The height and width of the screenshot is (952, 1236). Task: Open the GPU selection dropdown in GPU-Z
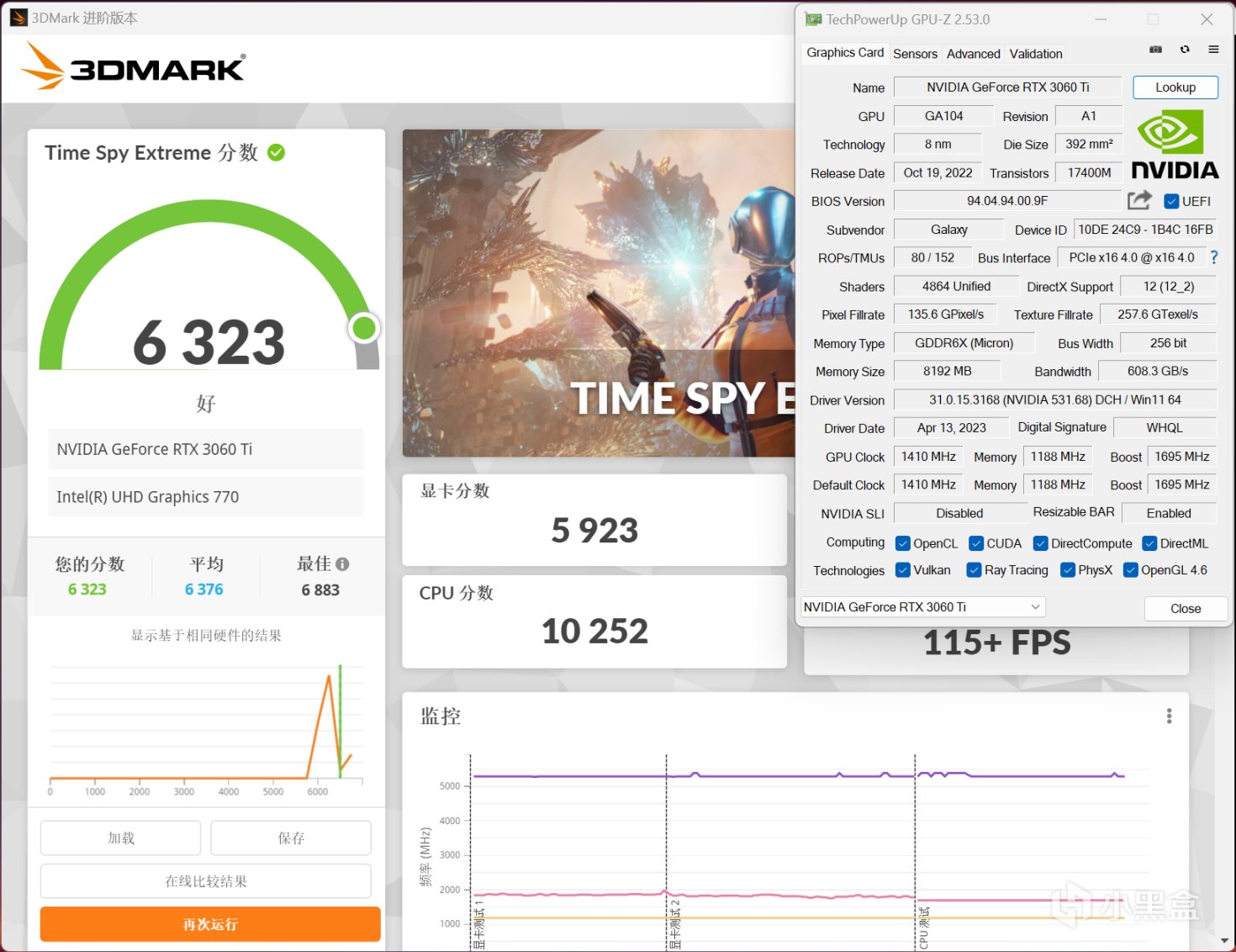coord(922,606)
